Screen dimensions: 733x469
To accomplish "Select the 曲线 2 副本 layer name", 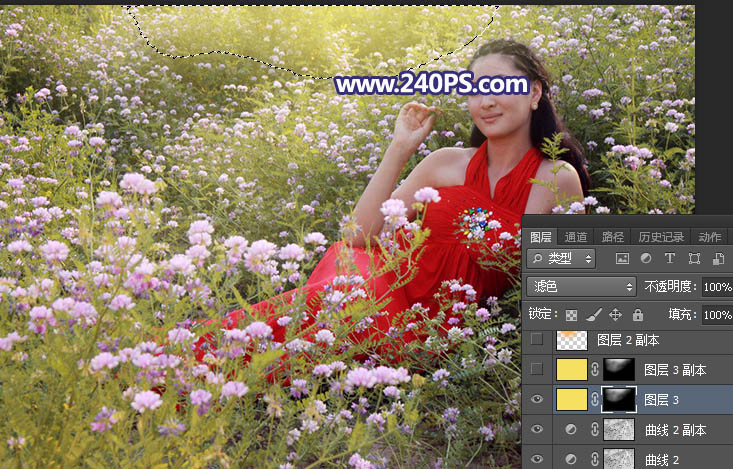I will click(x=675, y=430).
